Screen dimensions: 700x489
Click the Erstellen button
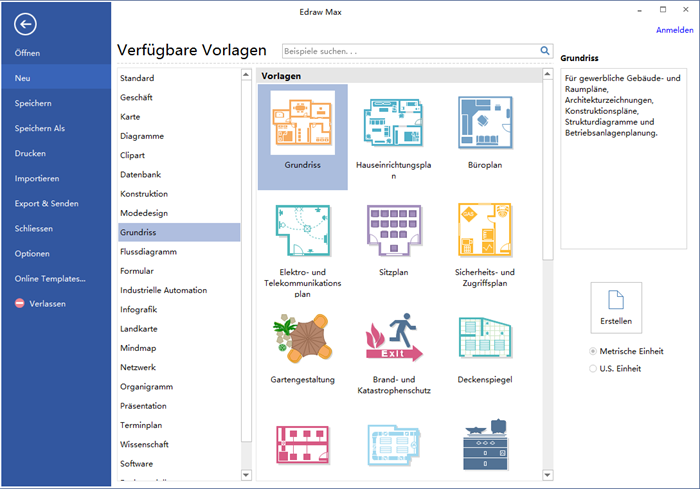pos(616,308)
